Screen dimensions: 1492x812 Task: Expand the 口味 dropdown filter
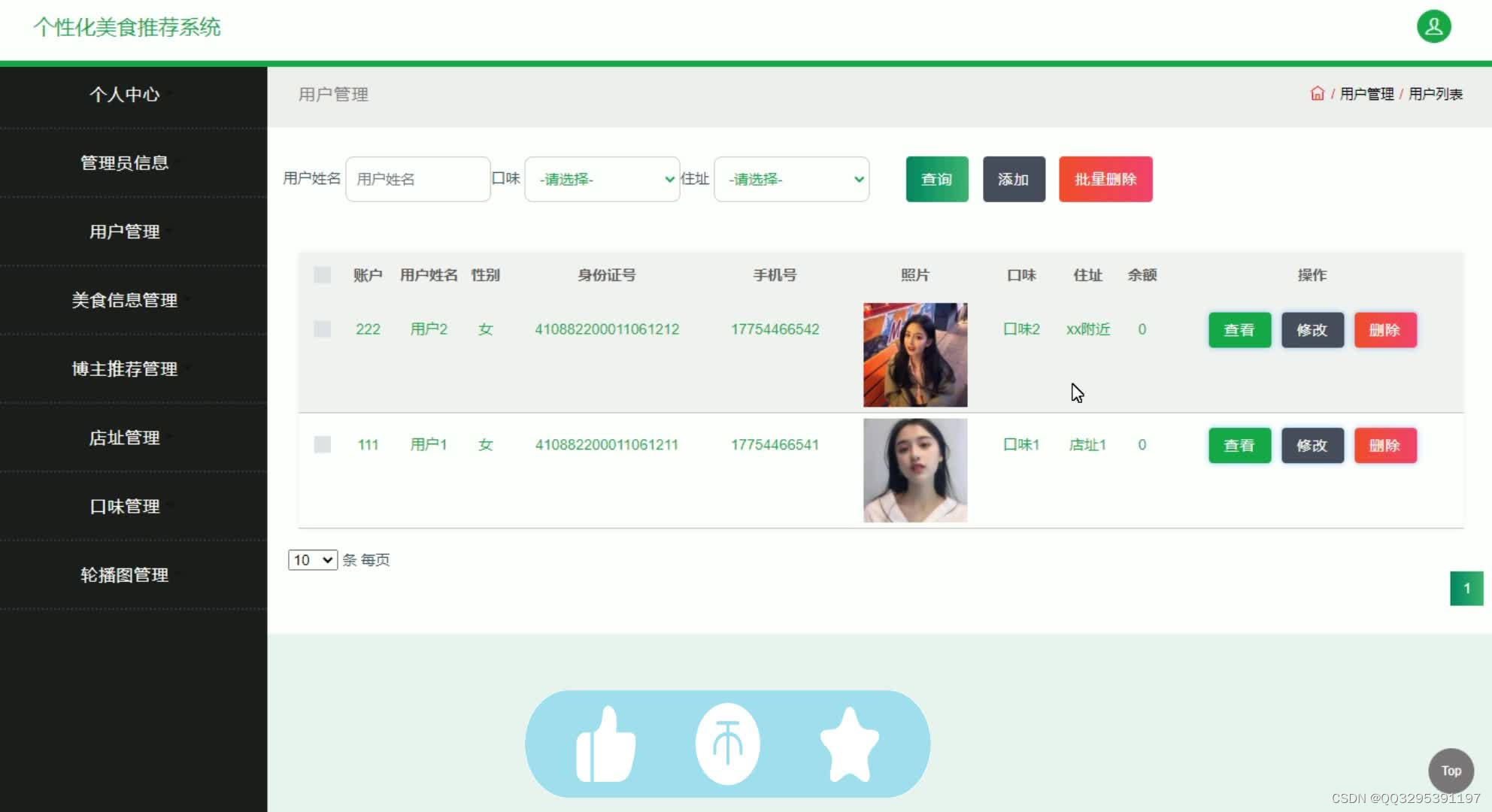600,179
